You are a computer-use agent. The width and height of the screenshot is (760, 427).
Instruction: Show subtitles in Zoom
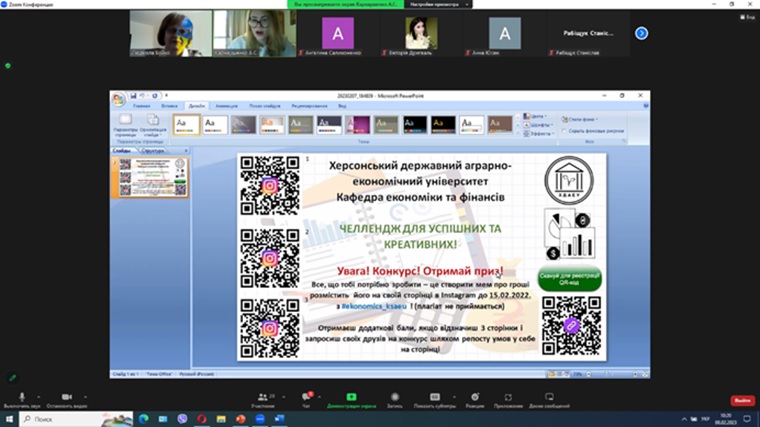tap(435, 400)
